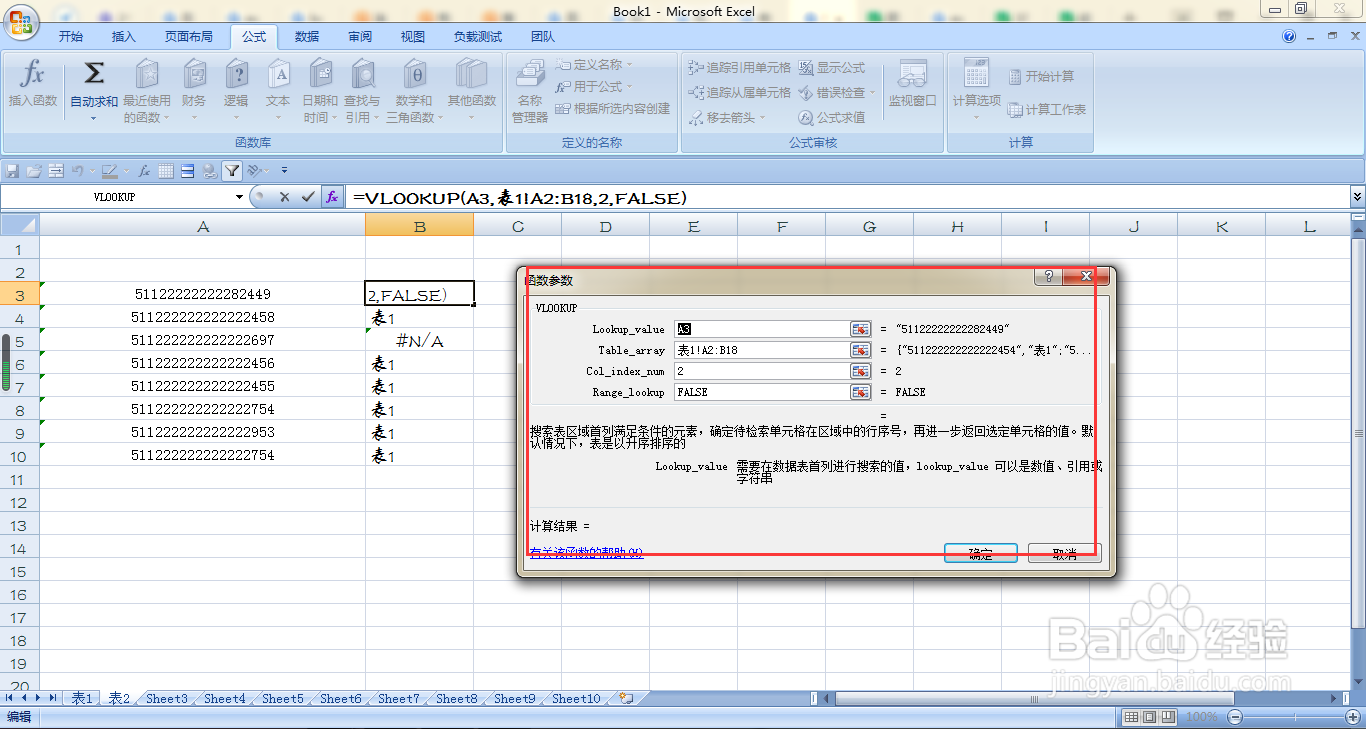The height and width of the screenshot is (729, 1366).
Task: Click the Excel help question mark icon
Action: coord(1289,36)
